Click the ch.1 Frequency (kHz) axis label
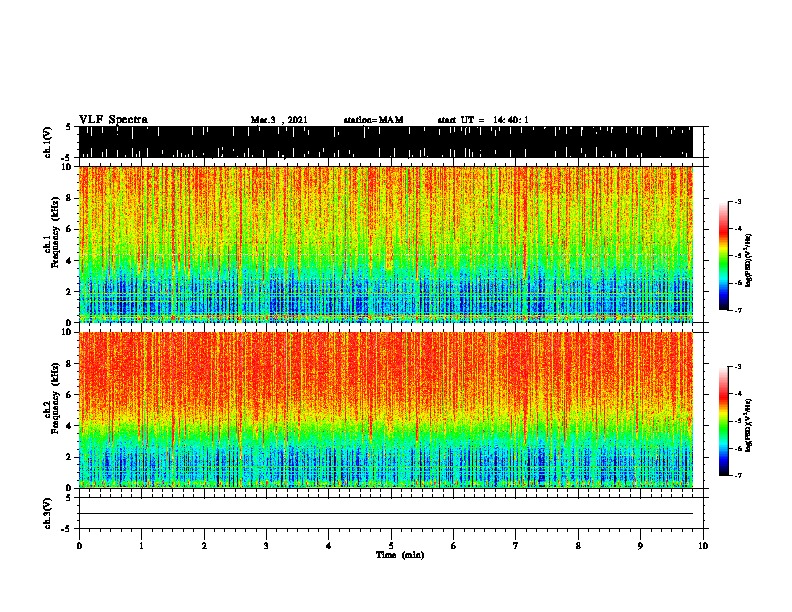This screenshot has height=612, width=792. click(52, 232)
